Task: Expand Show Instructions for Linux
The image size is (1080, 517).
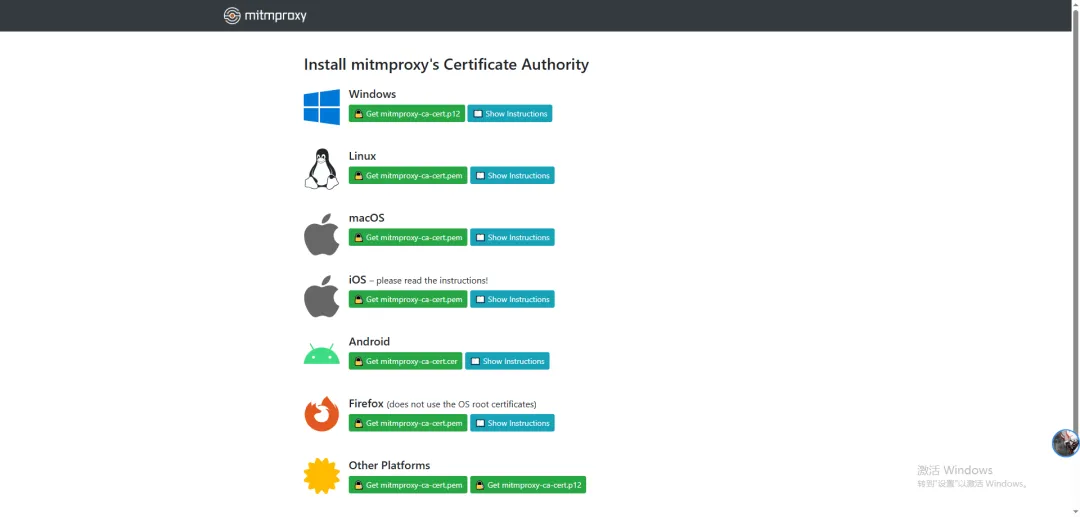Action: click(x=512, y=176)
